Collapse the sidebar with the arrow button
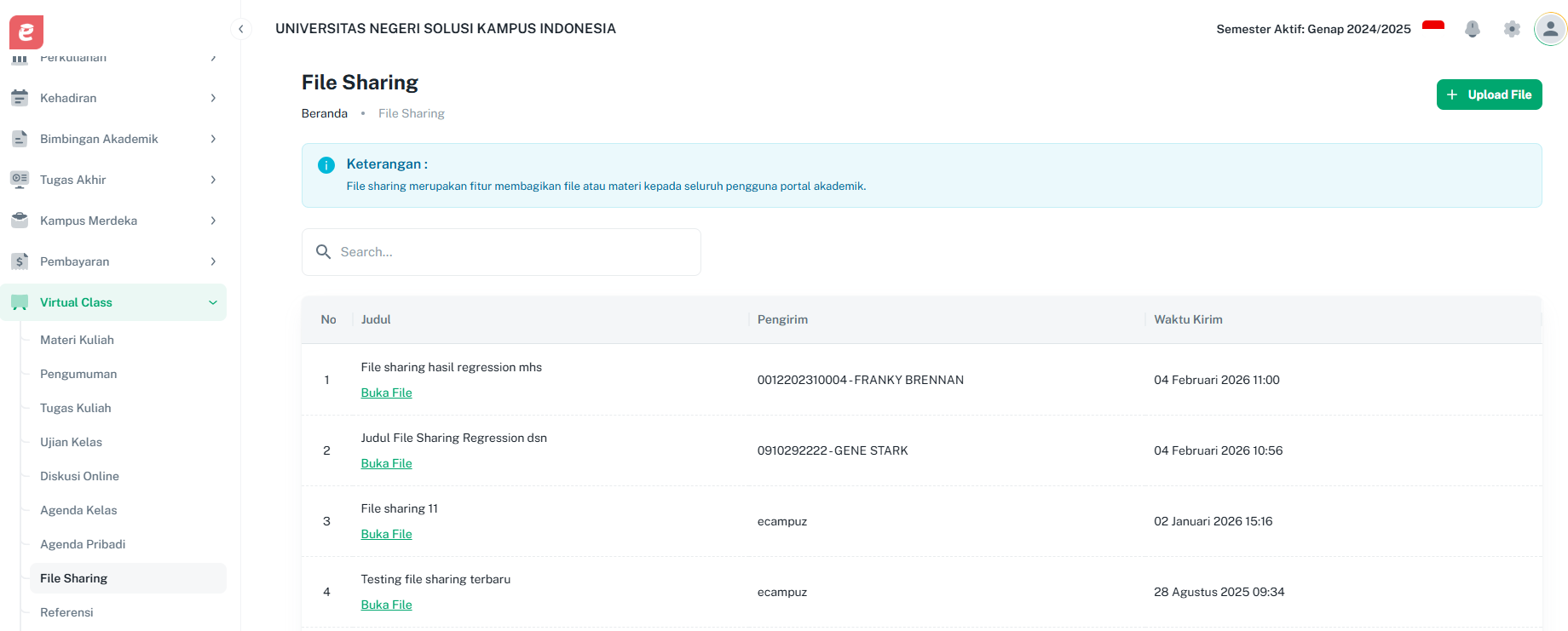This screenshot has height=631, width=1568. coord(241,29)
